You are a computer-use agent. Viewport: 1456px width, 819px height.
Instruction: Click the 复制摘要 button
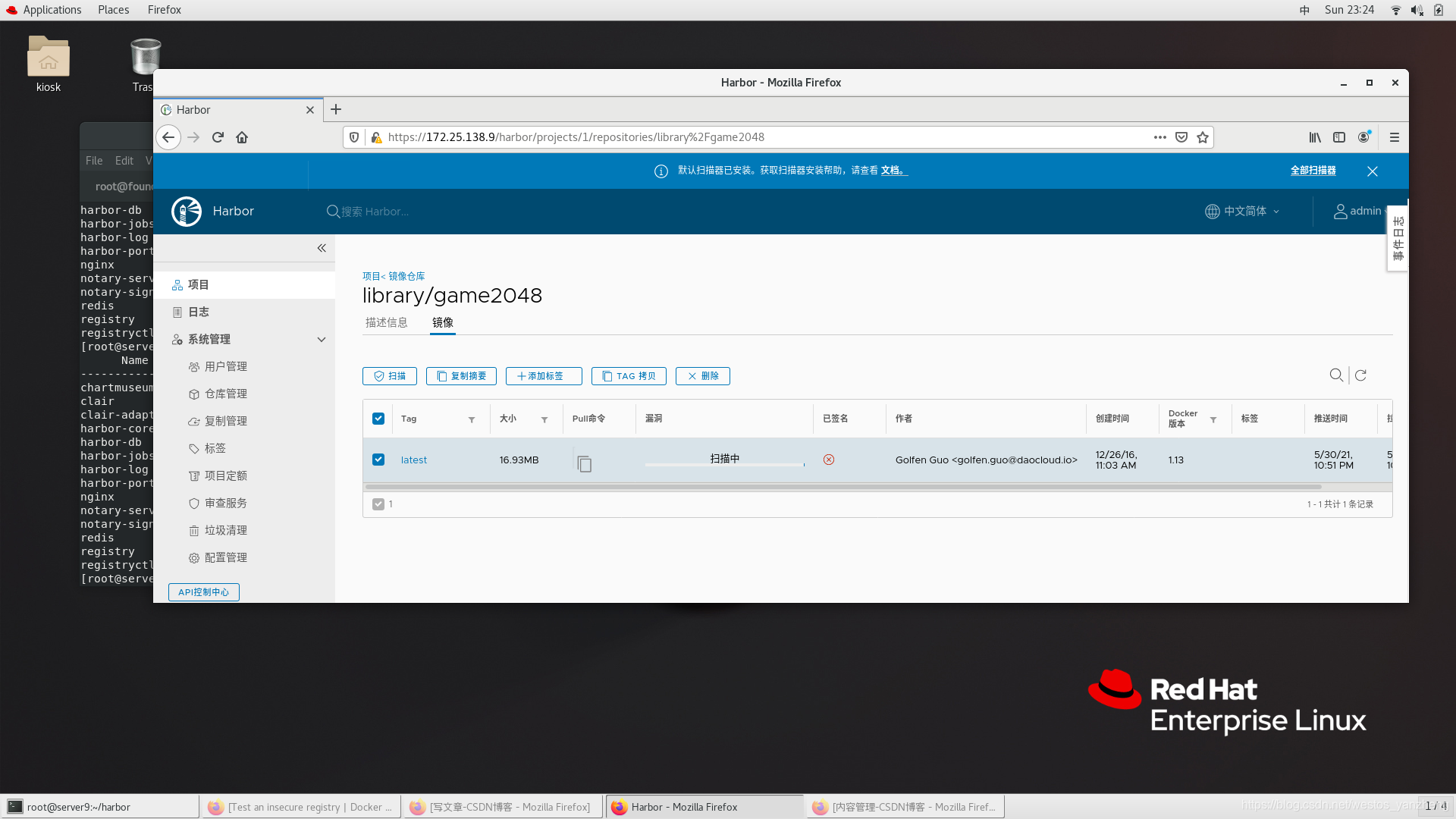(x=461, y=376)
